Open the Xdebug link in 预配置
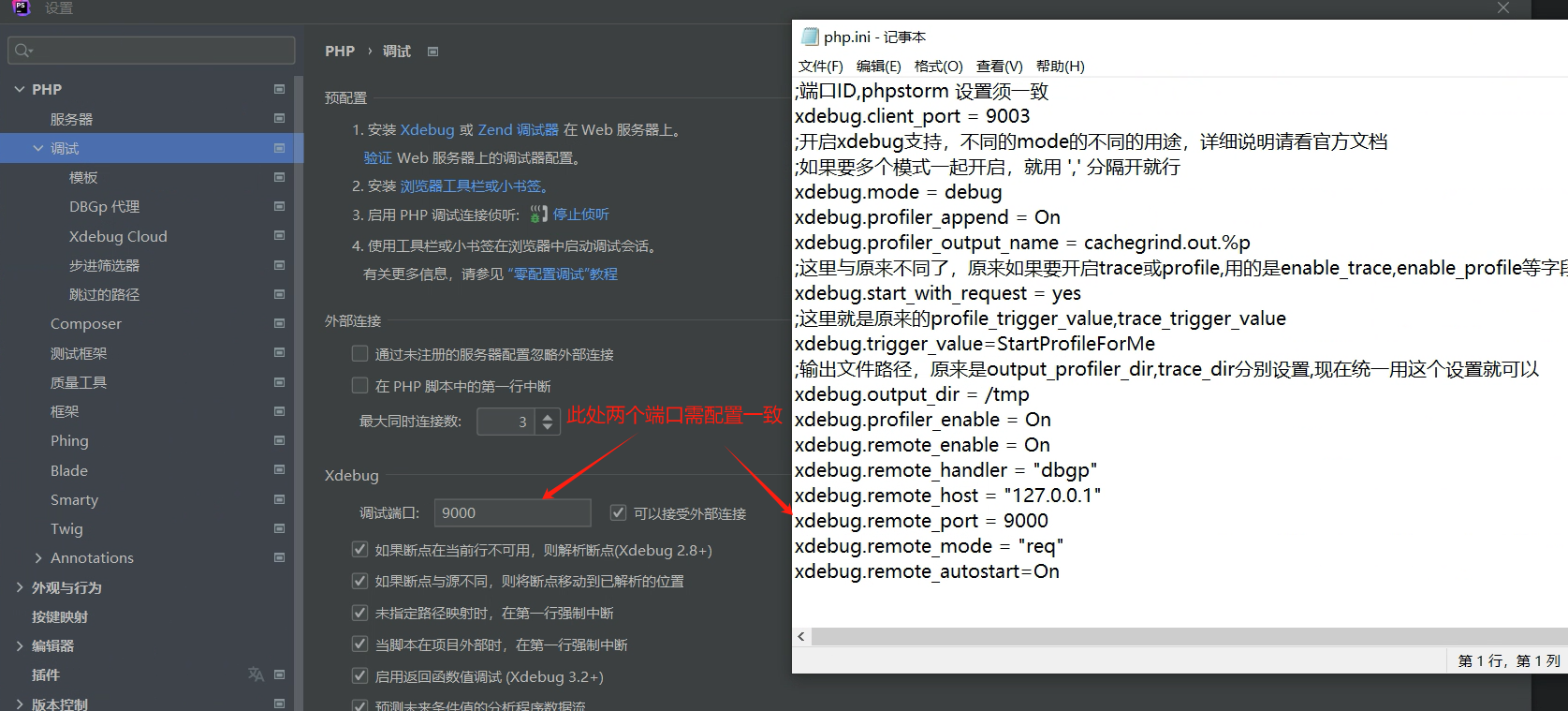Image resolution: width=1568 pixels, height=711 pixels. (x=427, y=129)
